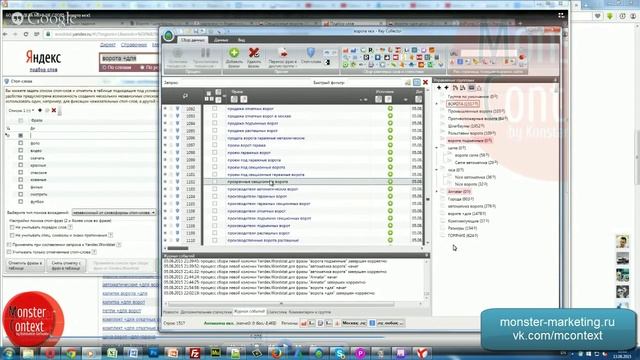Click the green plus Add phrases icon
This screenshot has width=640, height=360.
point(234,53)
